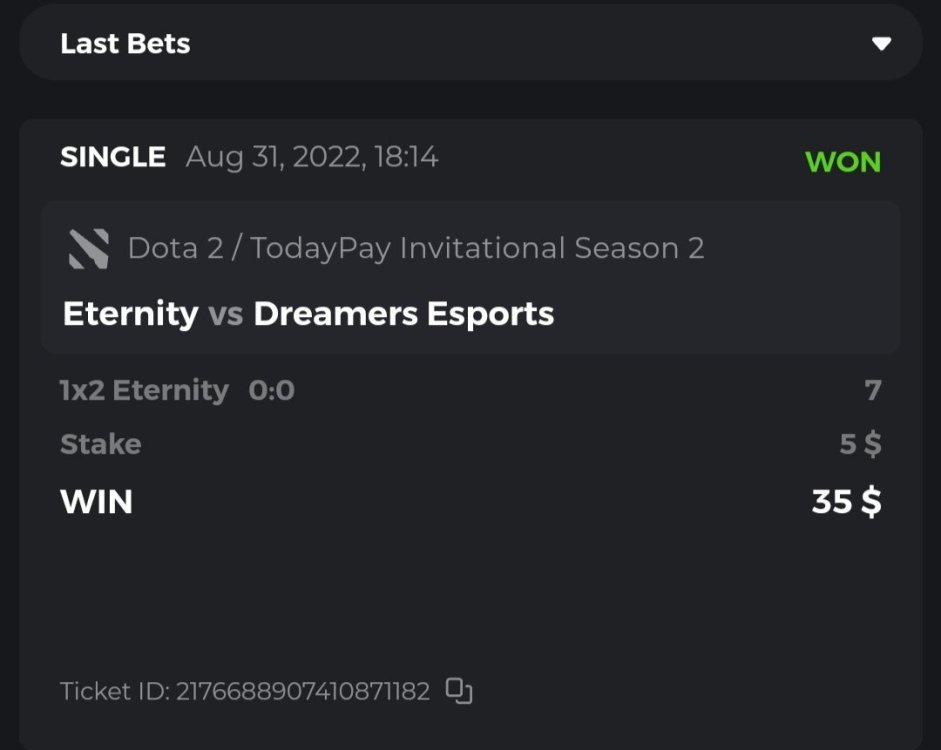Open the Eternity vs Dreamers Esports match
941x750 pixels.
pos(308,314)
